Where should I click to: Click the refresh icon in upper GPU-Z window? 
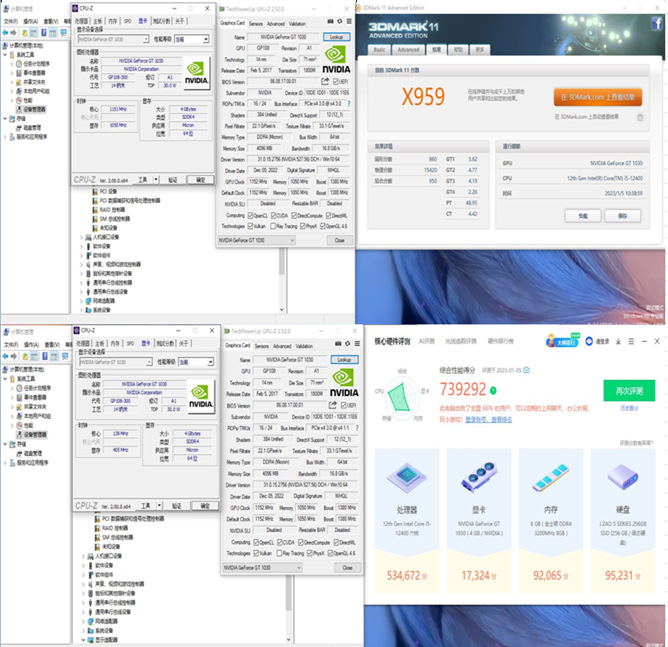[340, 21]
